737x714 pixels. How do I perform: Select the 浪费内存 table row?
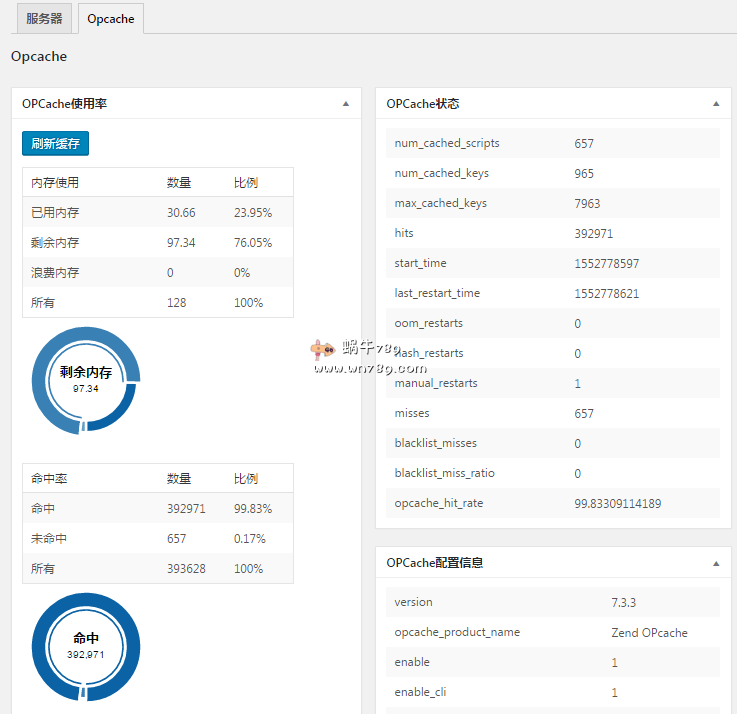point(157,273)
